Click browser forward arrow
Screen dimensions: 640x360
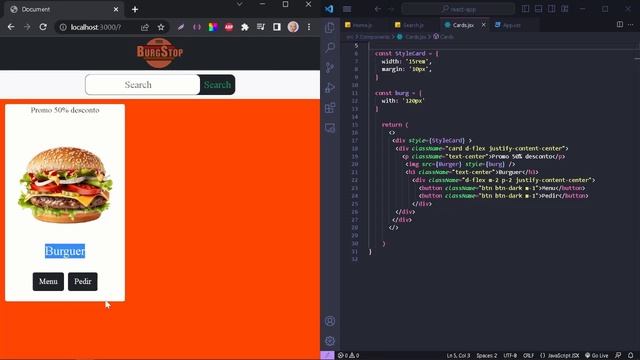click(27, 27)
